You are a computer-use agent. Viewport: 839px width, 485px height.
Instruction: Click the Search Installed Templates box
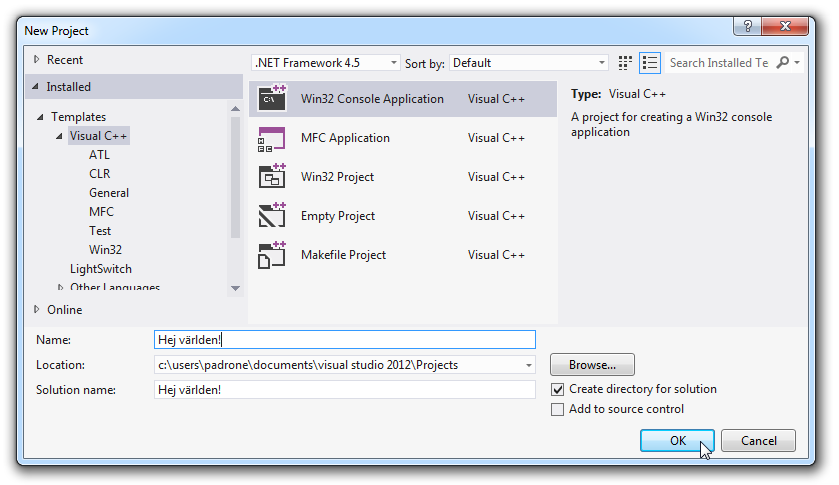click(719, 63)
